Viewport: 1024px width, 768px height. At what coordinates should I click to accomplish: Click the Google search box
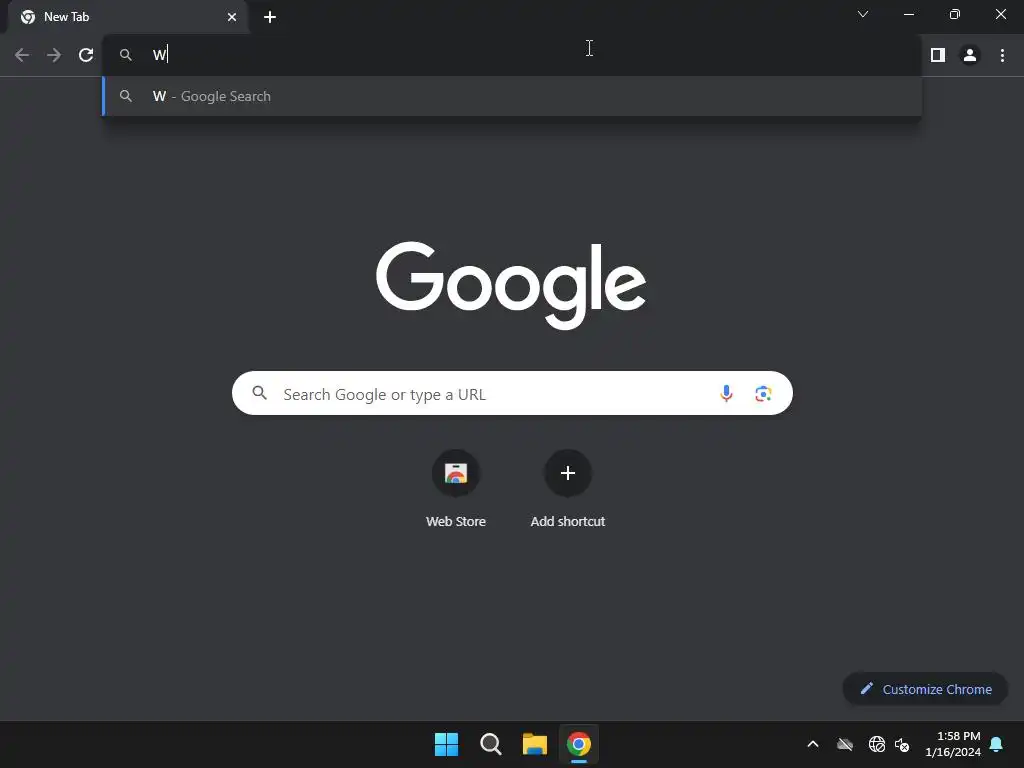point(512,393)
